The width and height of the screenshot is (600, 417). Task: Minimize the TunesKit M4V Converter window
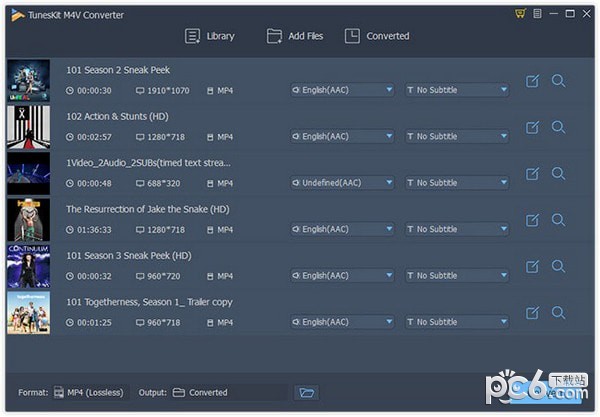pos(553,14)
